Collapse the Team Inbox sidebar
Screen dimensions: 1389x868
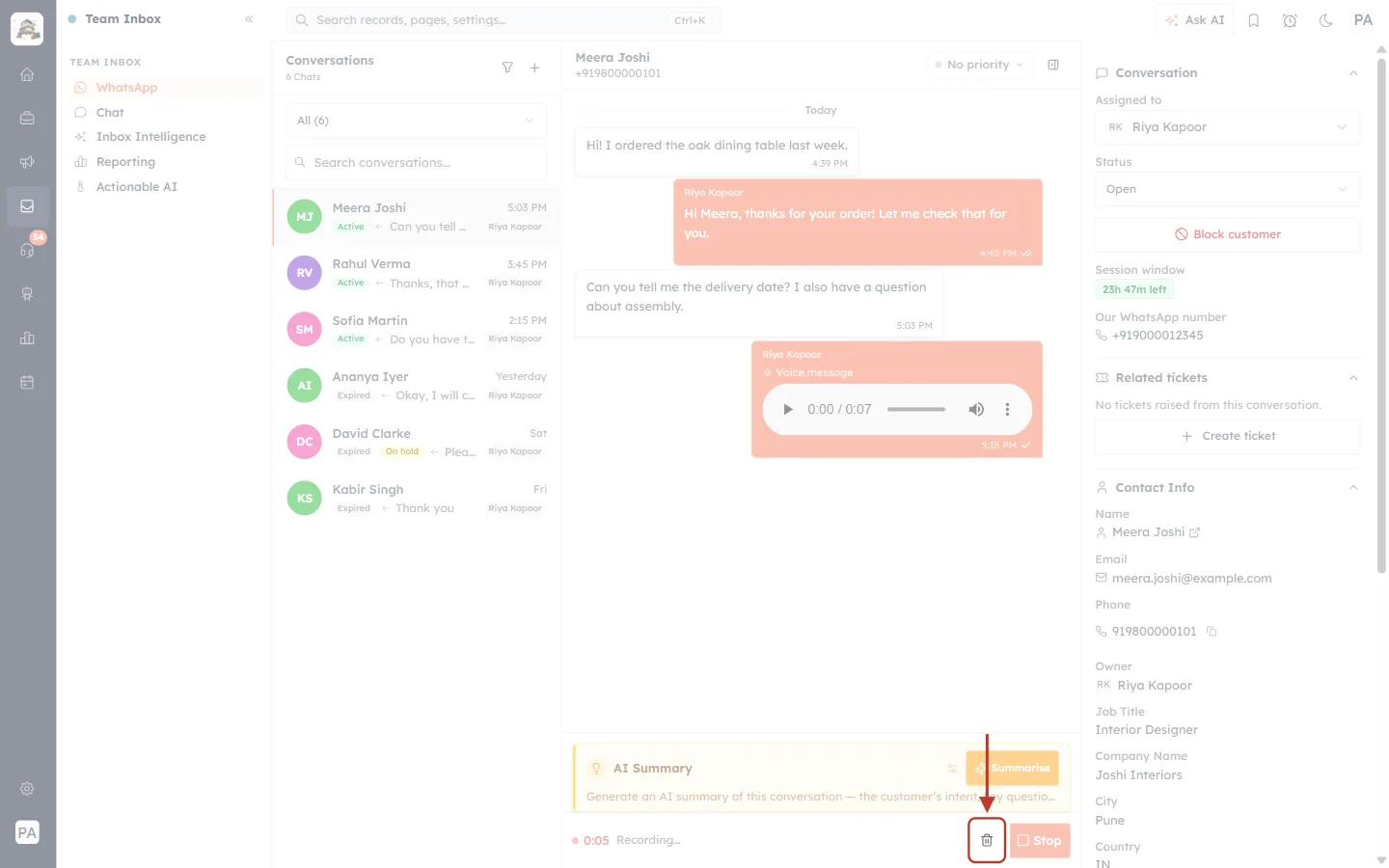(249, 19)
